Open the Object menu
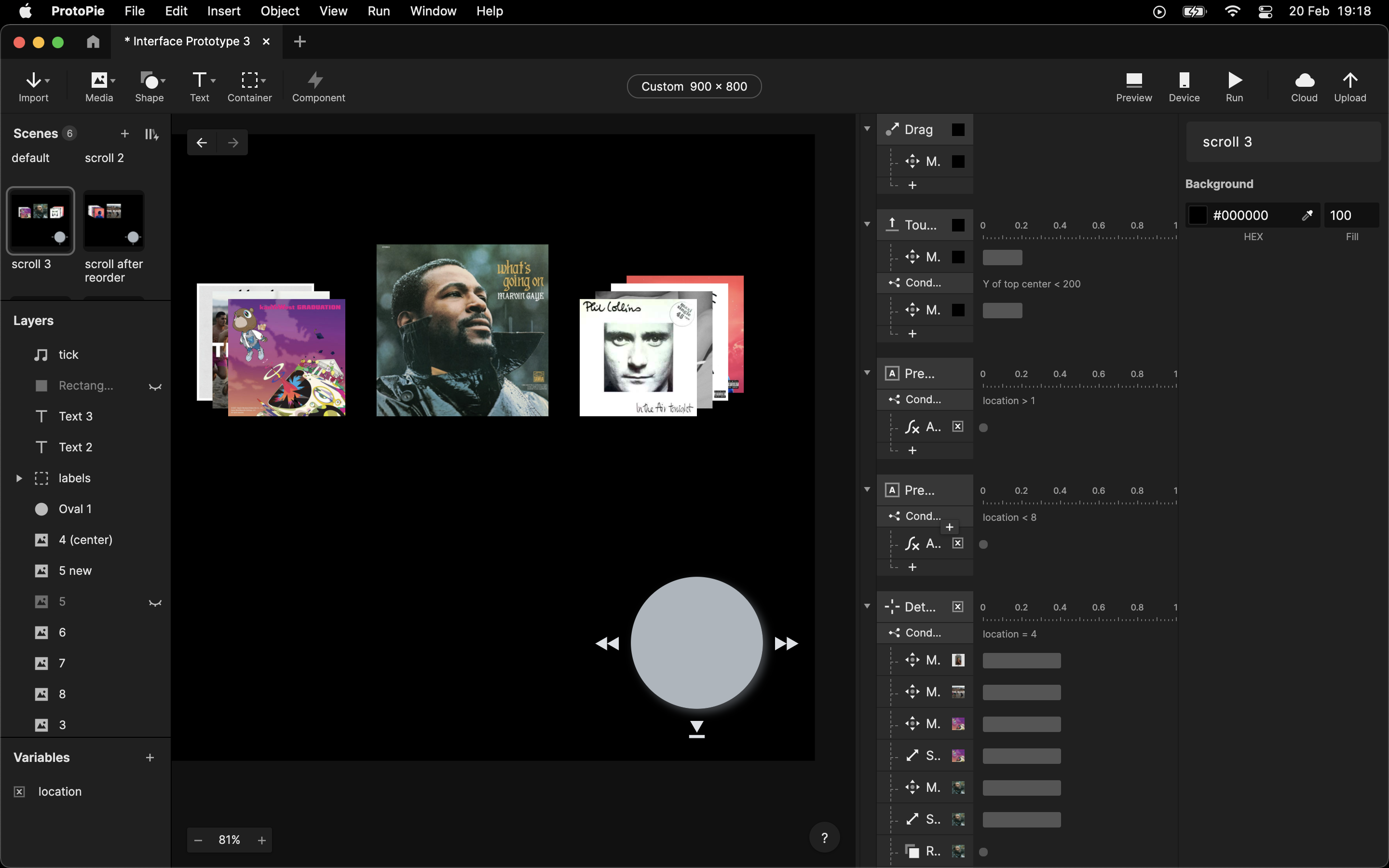Viewport: 1389px width, 868px height. (280, 11)
